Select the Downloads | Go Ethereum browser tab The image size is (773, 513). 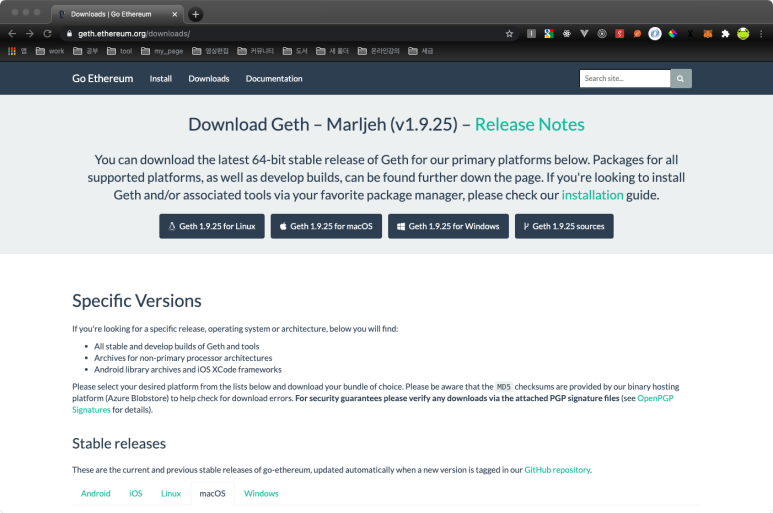click(117, 14)
